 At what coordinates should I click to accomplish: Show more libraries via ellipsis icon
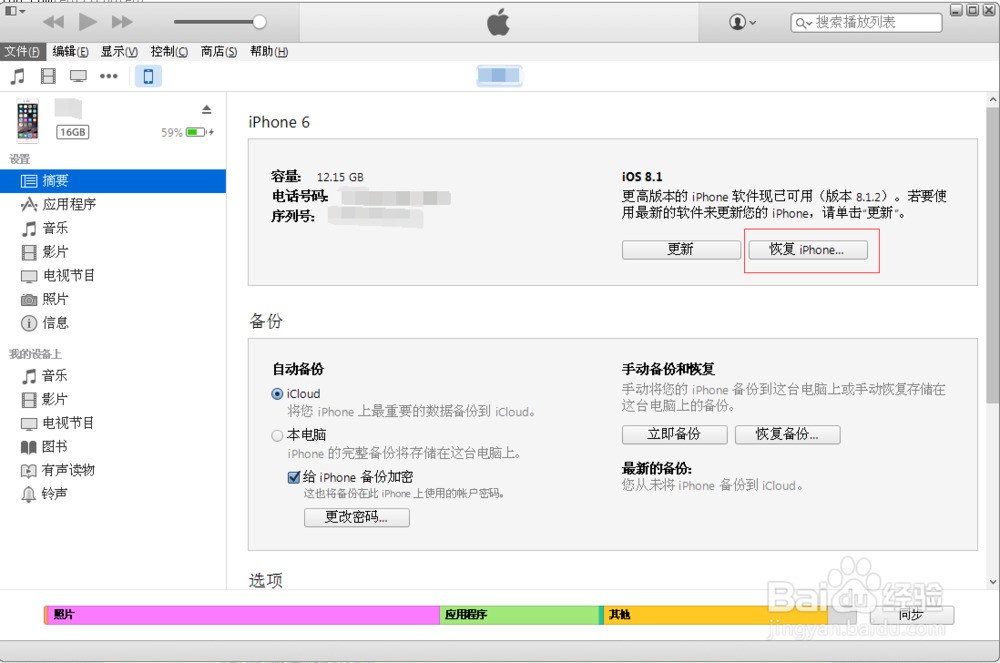click(x=108, y=76)
